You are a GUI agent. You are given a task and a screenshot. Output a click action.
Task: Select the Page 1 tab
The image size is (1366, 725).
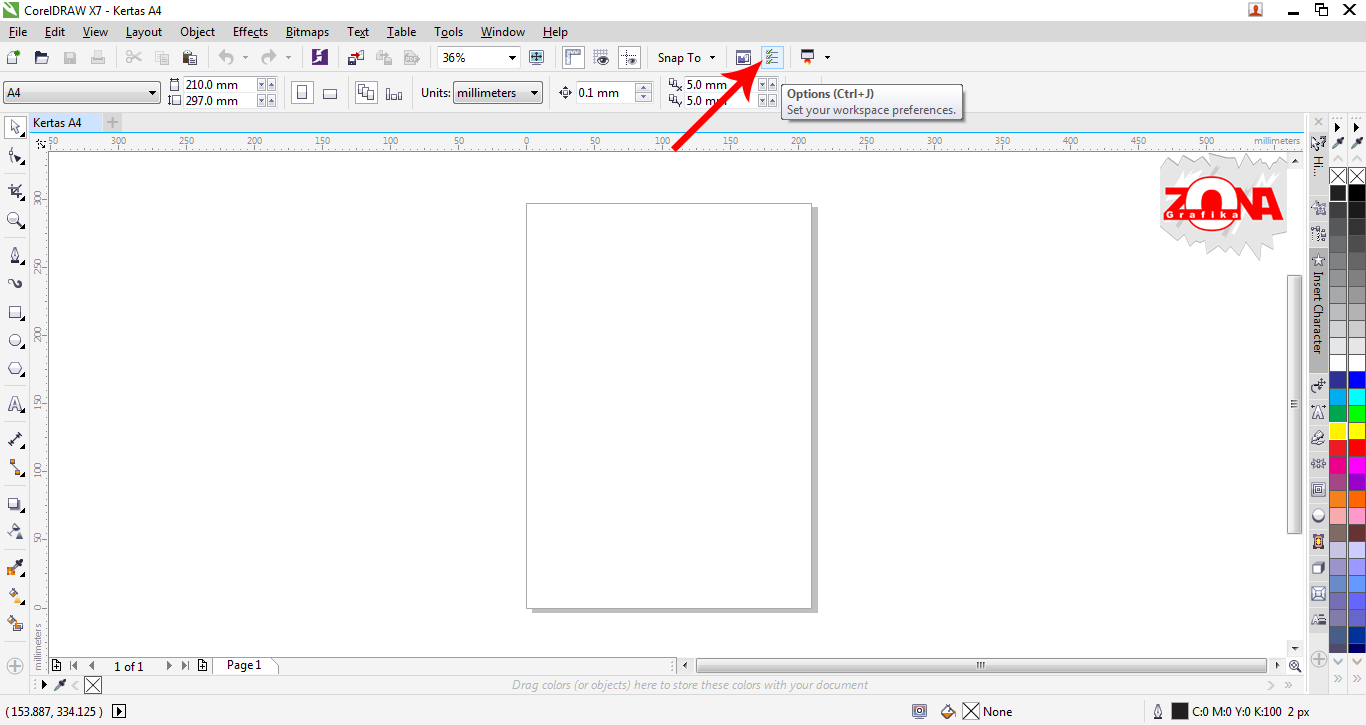[244, 665]
